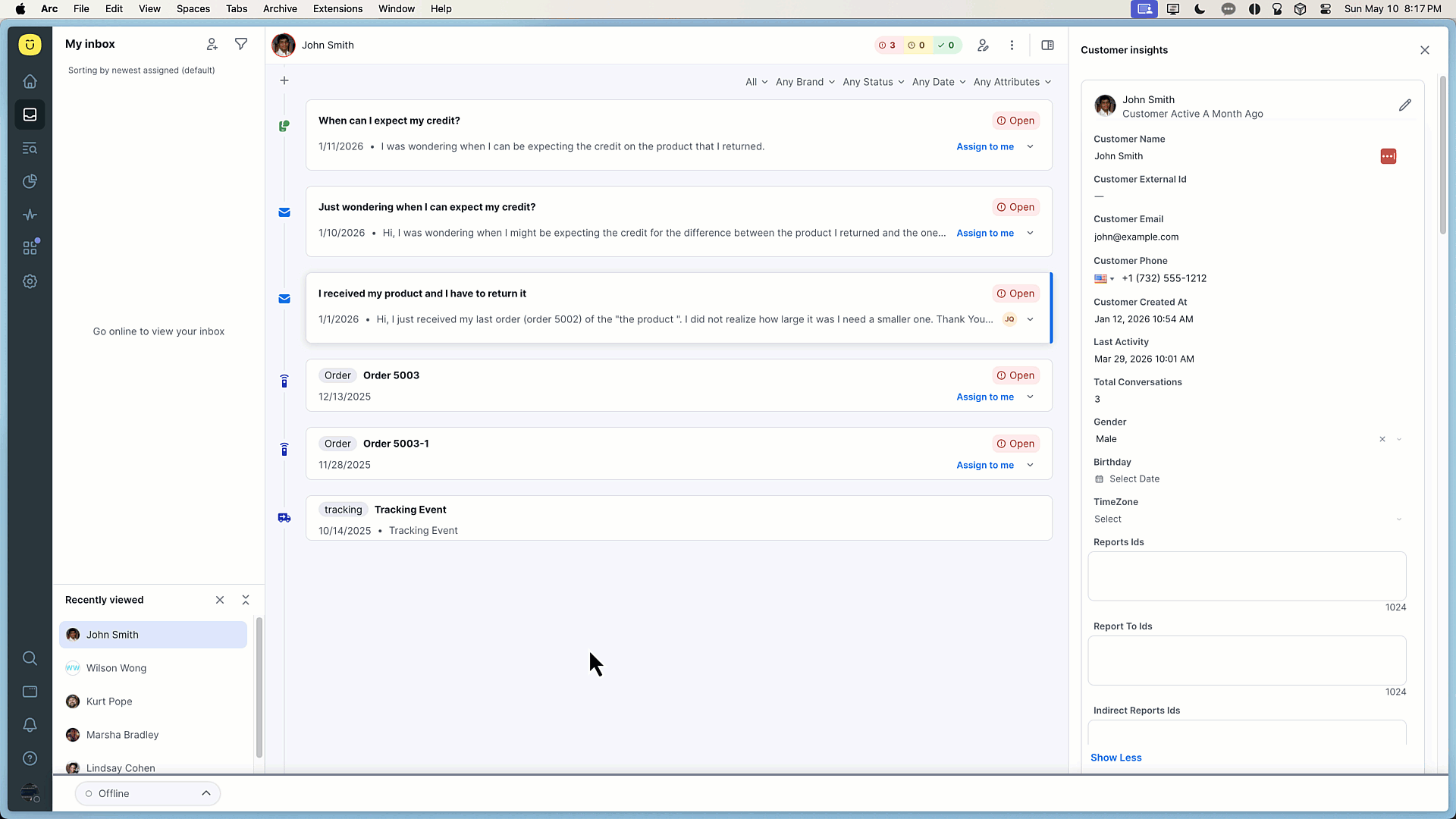The image size is (1456, 819).
Task: Open the card window icon in sidebar
Action: tap(30, 692)
